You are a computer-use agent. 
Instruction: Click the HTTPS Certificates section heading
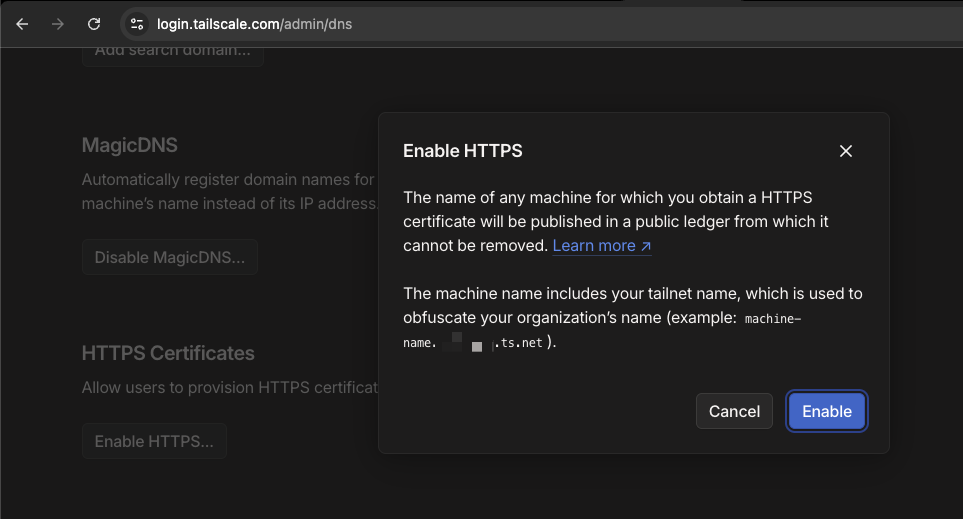click(x=168, y=353)
